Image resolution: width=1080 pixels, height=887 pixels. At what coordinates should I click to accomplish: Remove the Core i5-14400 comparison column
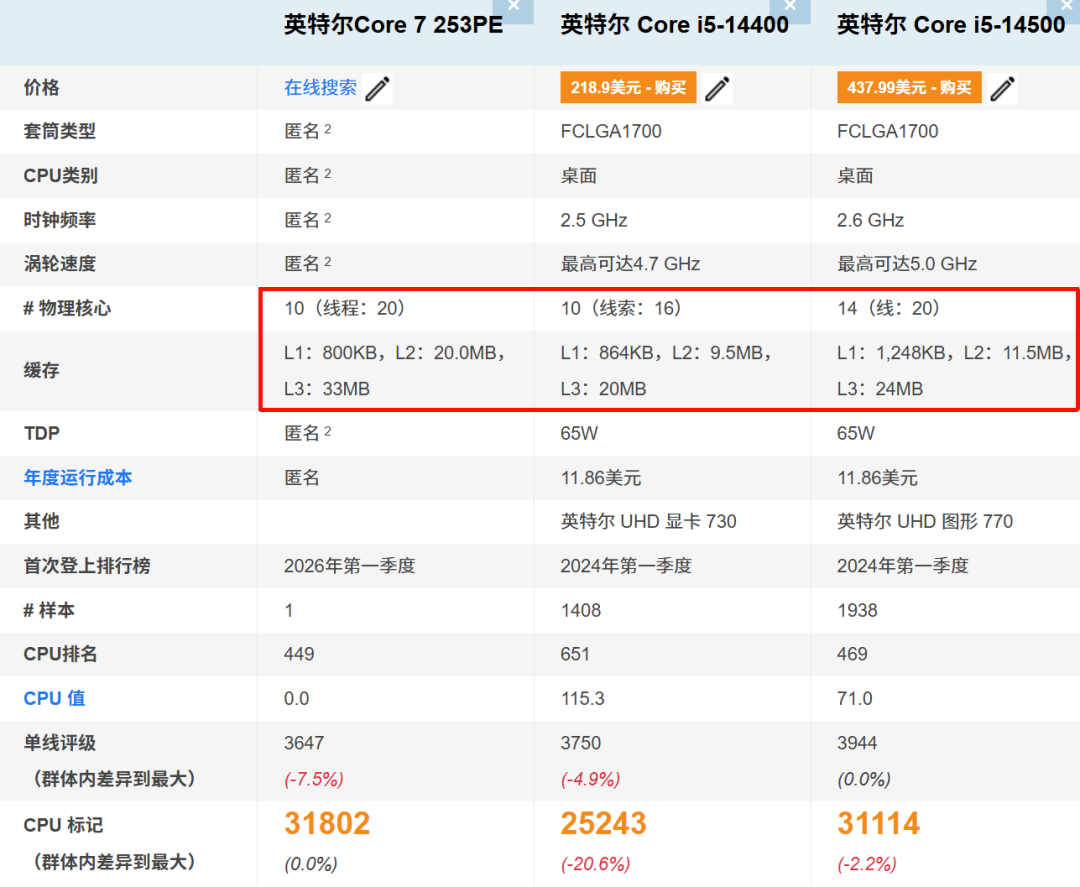click(791, 8)
